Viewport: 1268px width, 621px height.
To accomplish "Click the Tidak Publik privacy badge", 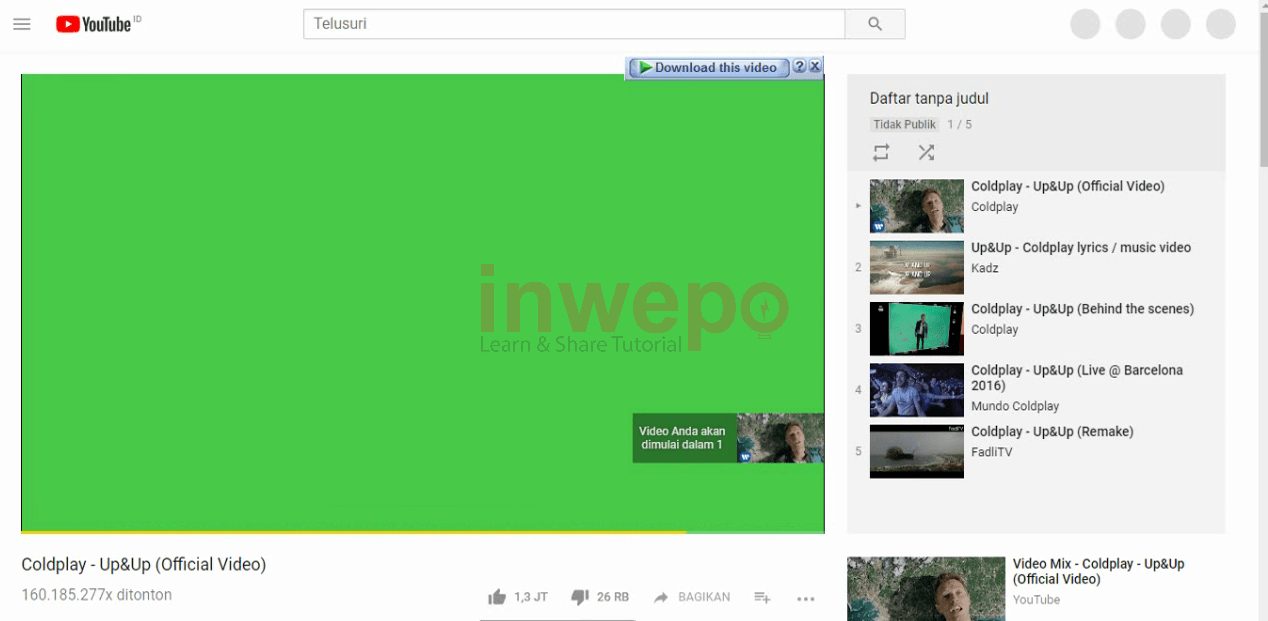I will [904, 125].
